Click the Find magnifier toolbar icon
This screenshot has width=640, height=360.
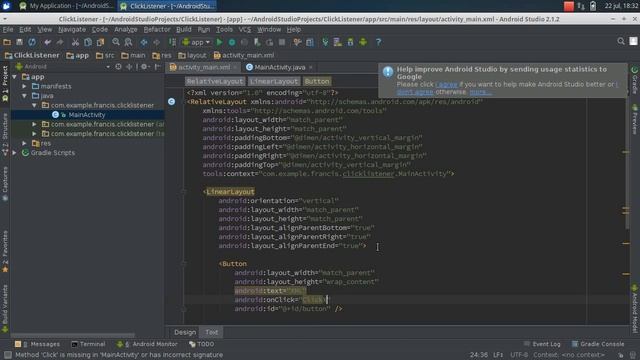click(x=116, y=42)
